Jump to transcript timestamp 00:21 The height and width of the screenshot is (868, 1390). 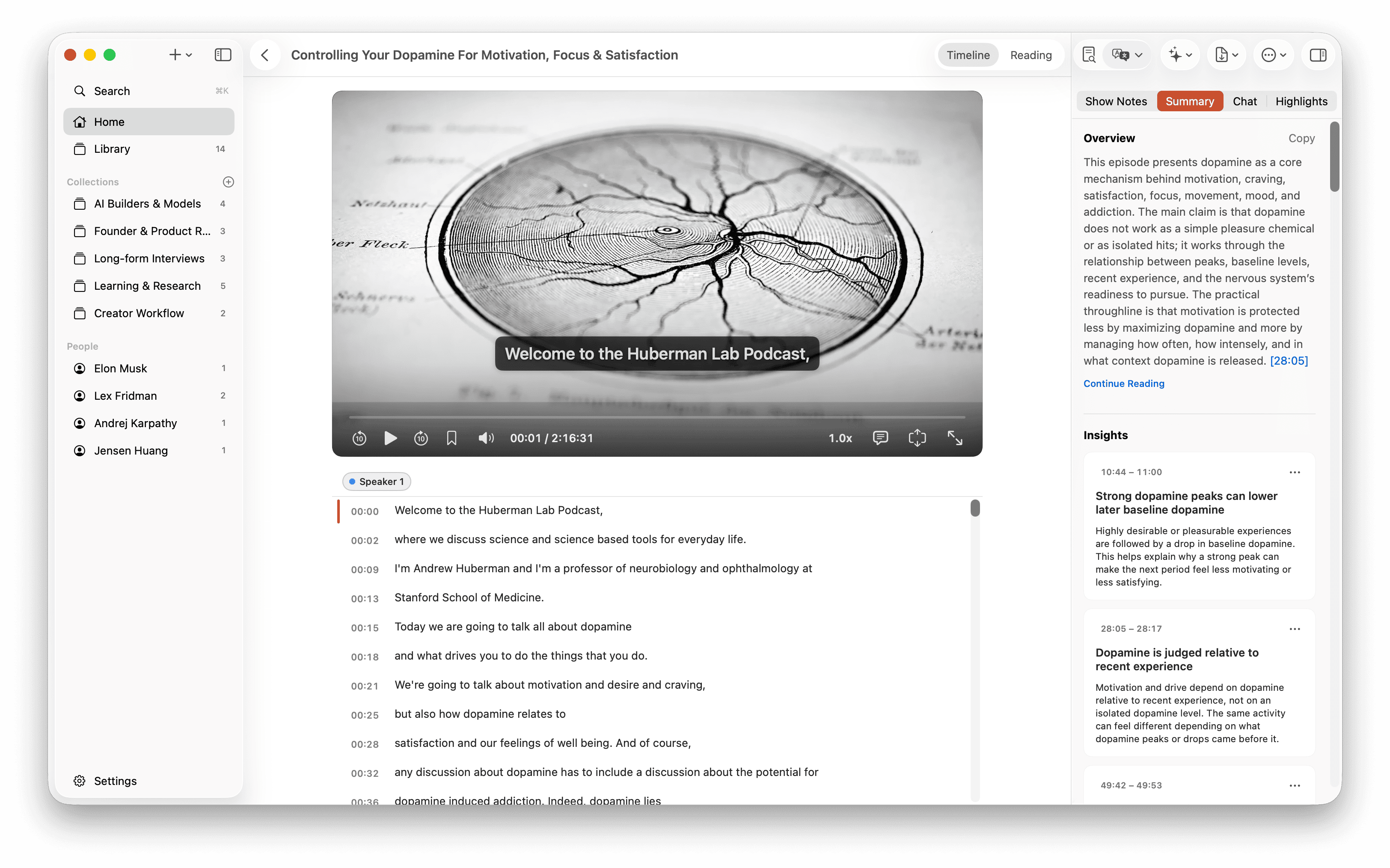click(x=365, y=686)
